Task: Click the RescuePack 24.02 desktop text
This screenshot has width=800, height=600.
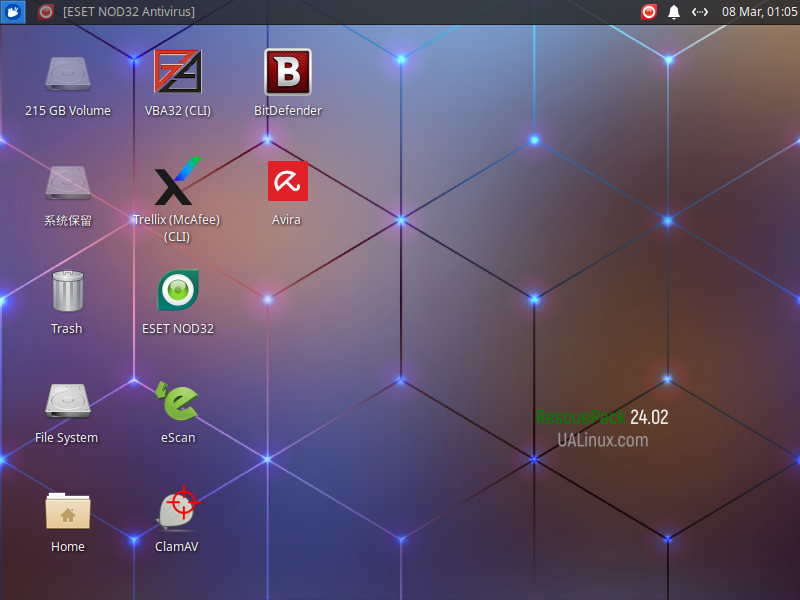Action: pyautogui.click(x=602, y=417)
